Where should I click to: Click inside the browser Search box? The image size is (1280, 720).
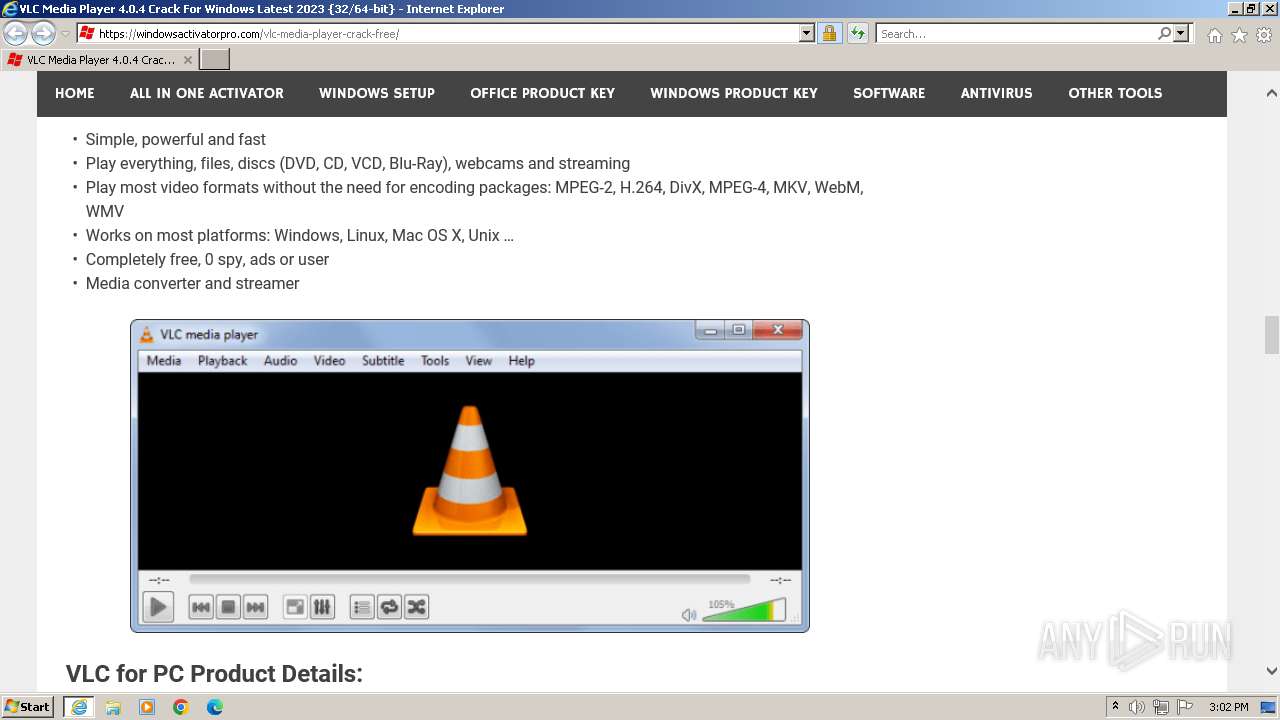point(1015,34)
